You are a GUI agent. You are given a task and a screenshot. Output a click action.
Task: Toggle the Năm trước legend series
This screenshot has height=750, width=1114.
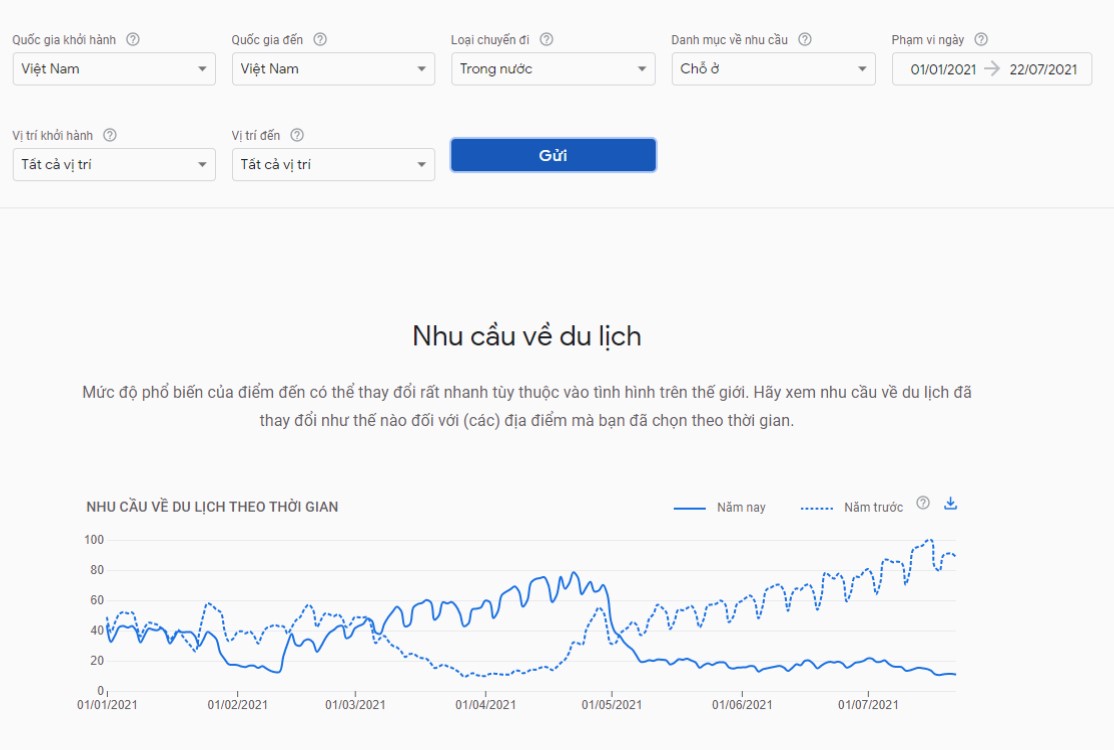click(x=852, y=507)
